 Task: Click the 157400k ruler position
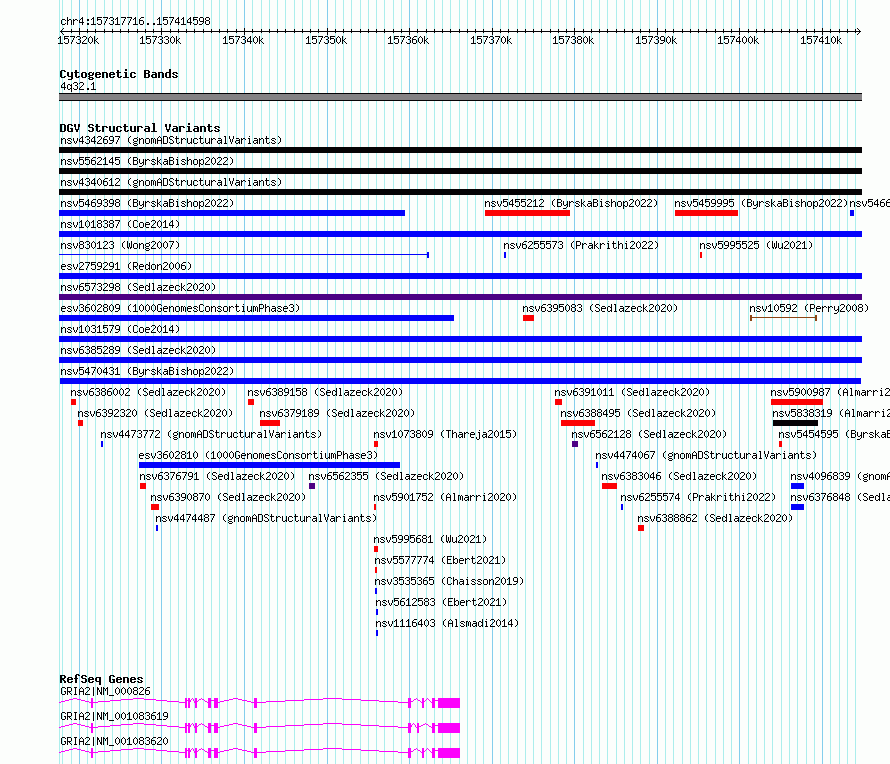coord(738,40)
